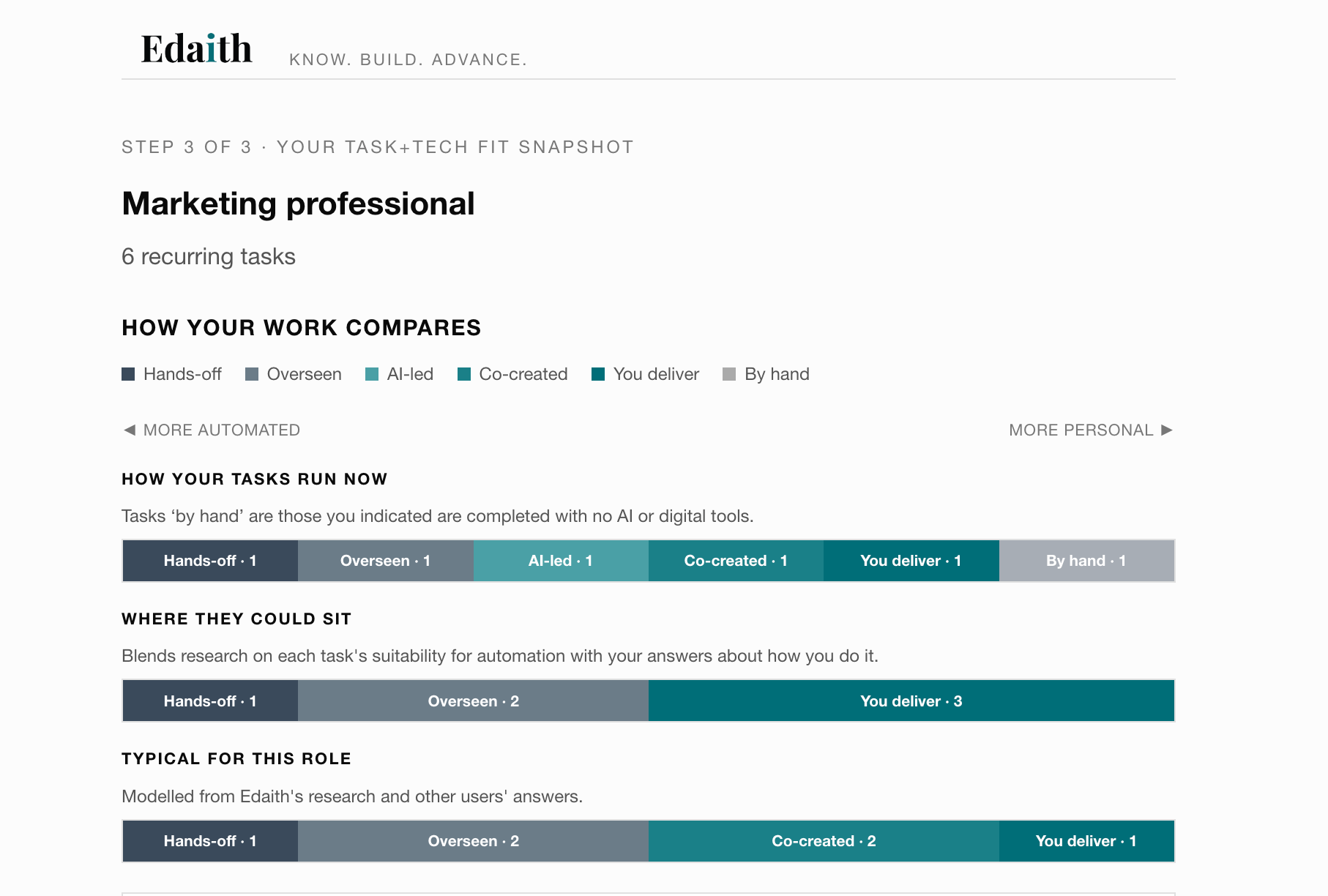1328x896 pixels.
Task: Select Co-created · 1 segment in current tasks bar
Action: [x=736, y=561]
